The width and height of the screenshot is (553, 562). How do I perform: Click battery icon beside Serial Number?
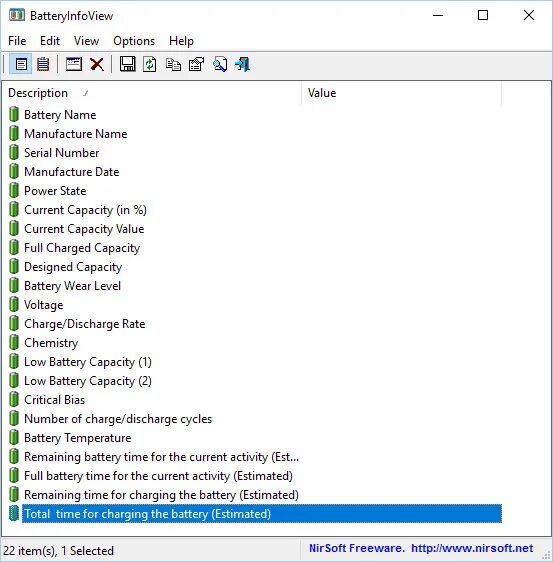[14, 152]
